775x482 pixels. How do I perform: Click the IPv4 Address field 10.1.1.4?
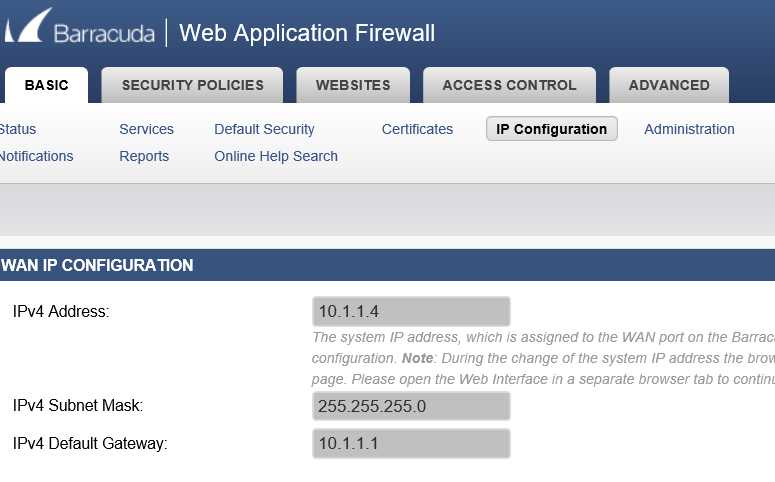click(411, 311)
